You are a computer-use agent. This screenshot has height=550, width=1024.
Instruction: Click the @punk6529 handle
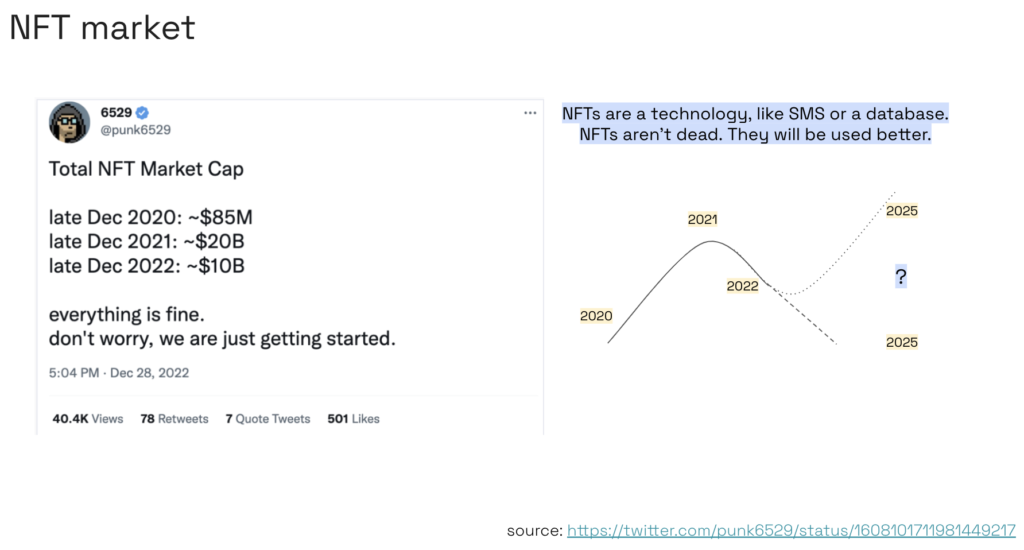(x=135, y=130)
